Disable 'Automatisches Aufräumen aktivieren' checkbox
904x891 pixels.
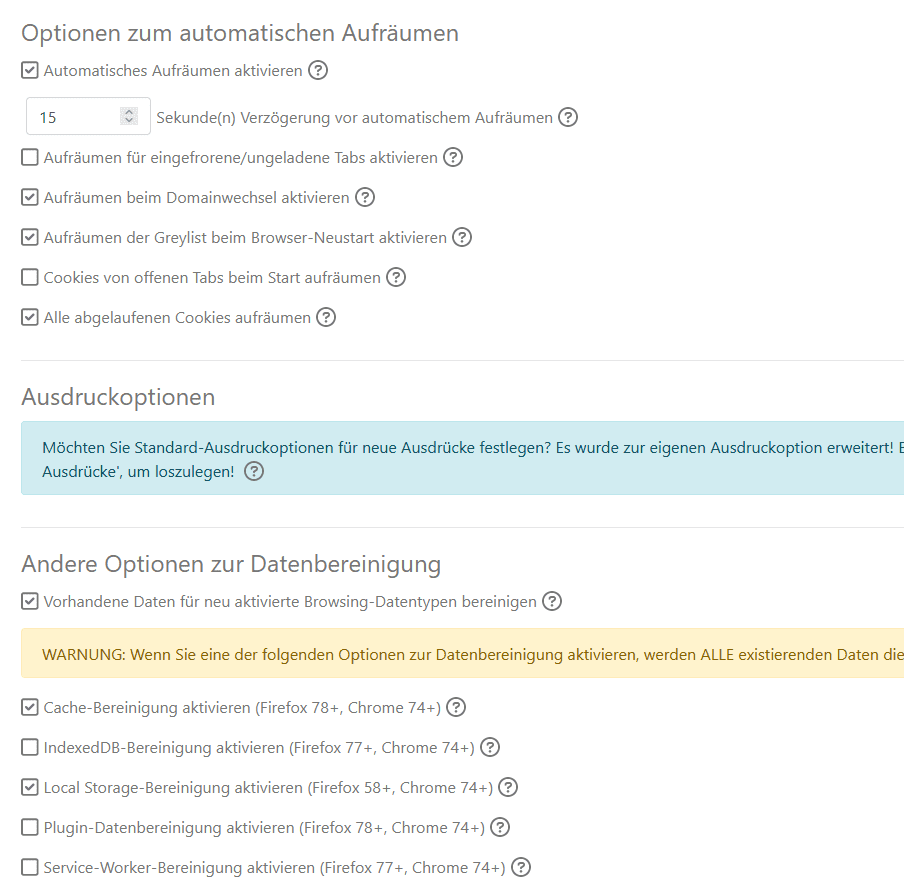(29, 70)
